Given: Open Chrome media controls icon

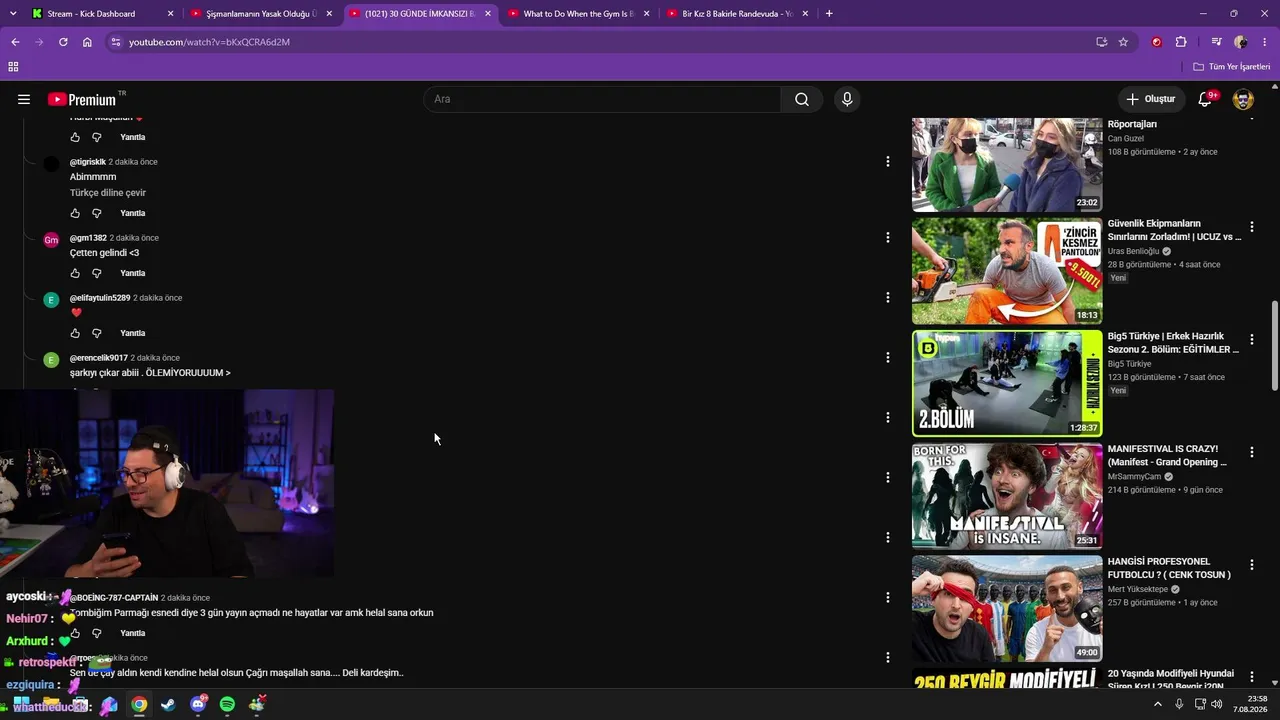Looking at the screenshot, I should click(1216, 42).
